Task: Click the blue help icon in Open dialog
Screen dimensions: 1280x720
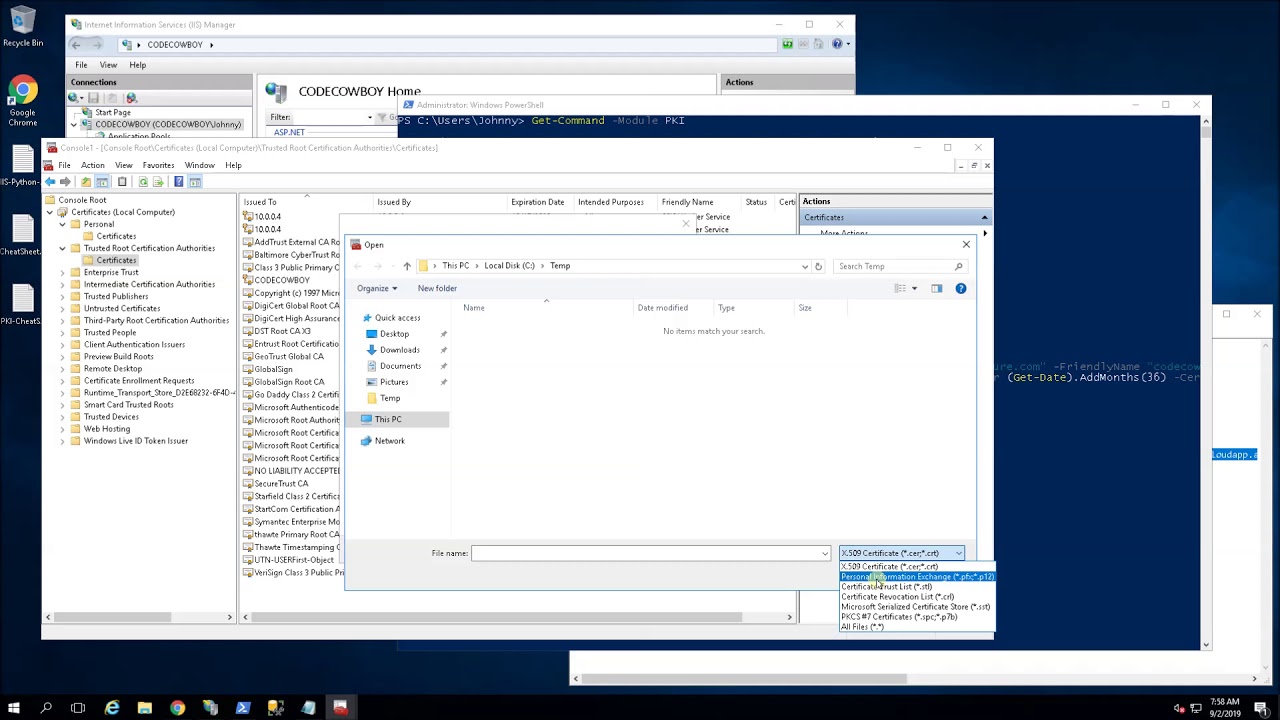Action: (961, 289)
